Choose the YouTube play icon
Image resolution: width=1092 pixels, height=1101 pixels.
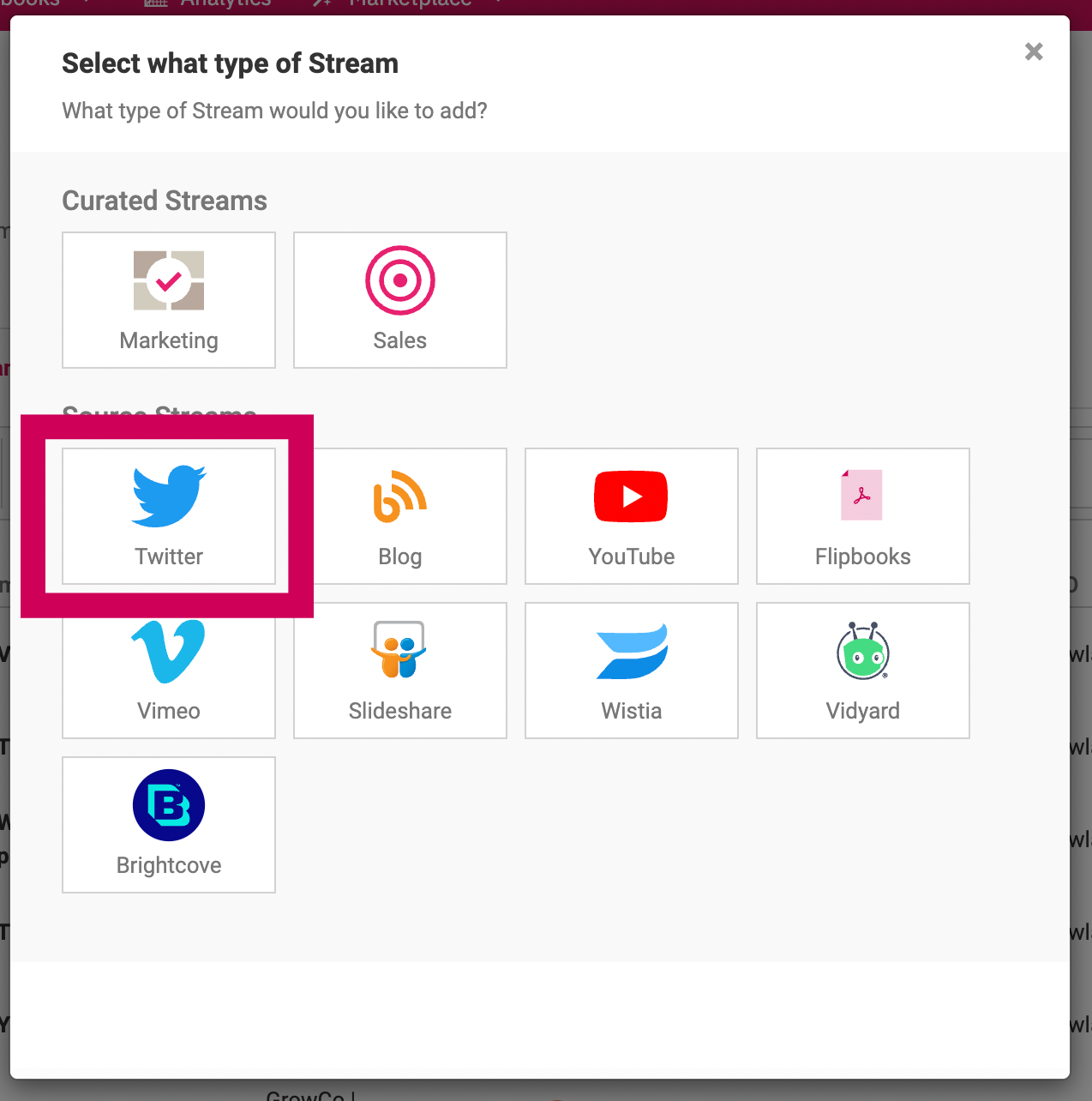coord(631,496)
